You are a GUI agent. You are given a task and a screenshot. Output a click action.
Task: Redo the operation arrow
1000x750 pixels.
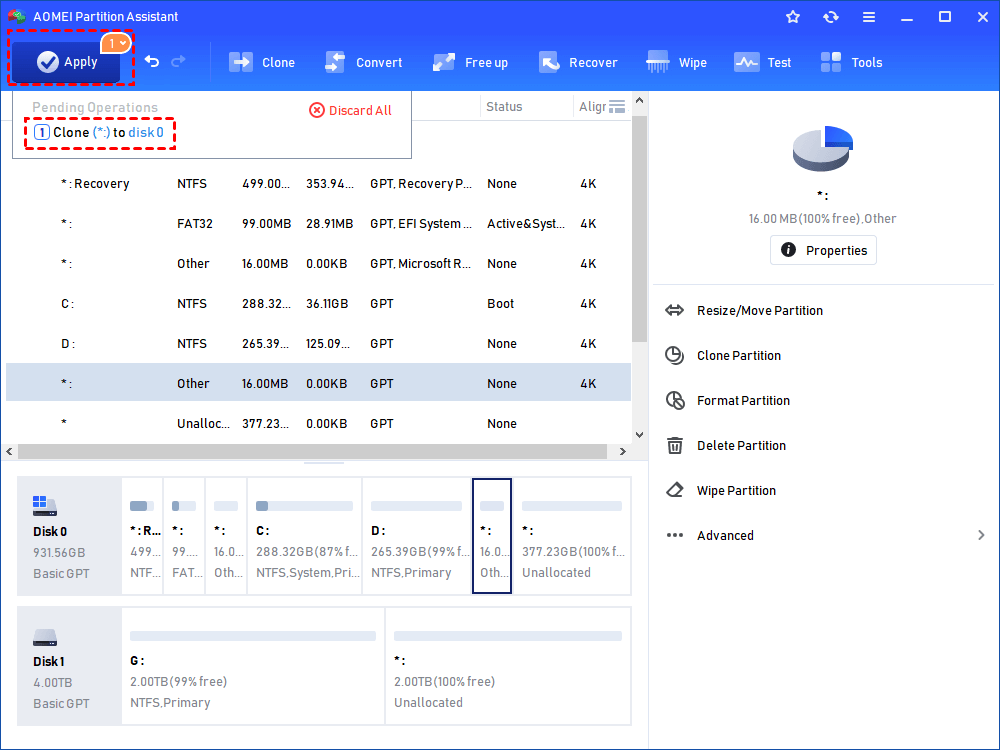(179, 61)
